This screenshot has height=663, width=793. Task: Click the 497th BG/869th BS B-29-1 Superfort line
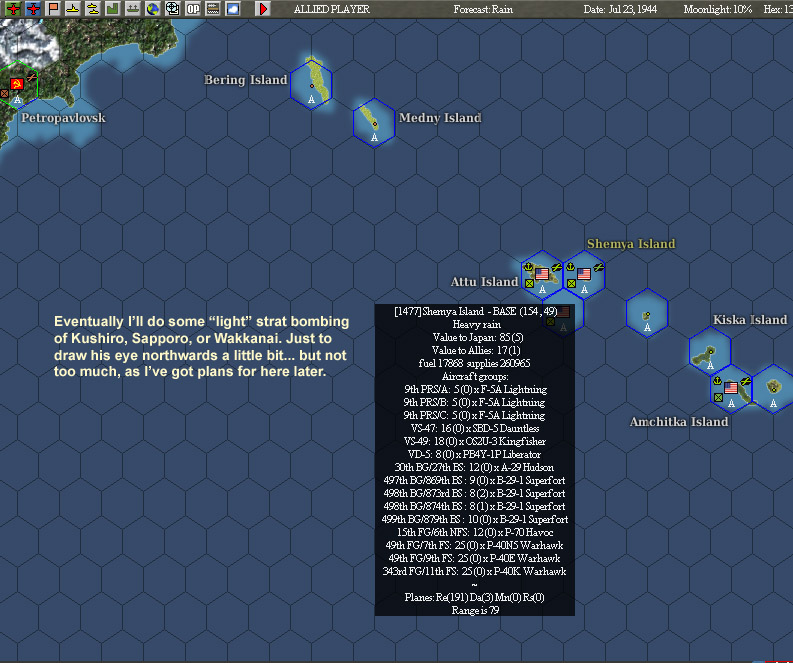(474, 480)
